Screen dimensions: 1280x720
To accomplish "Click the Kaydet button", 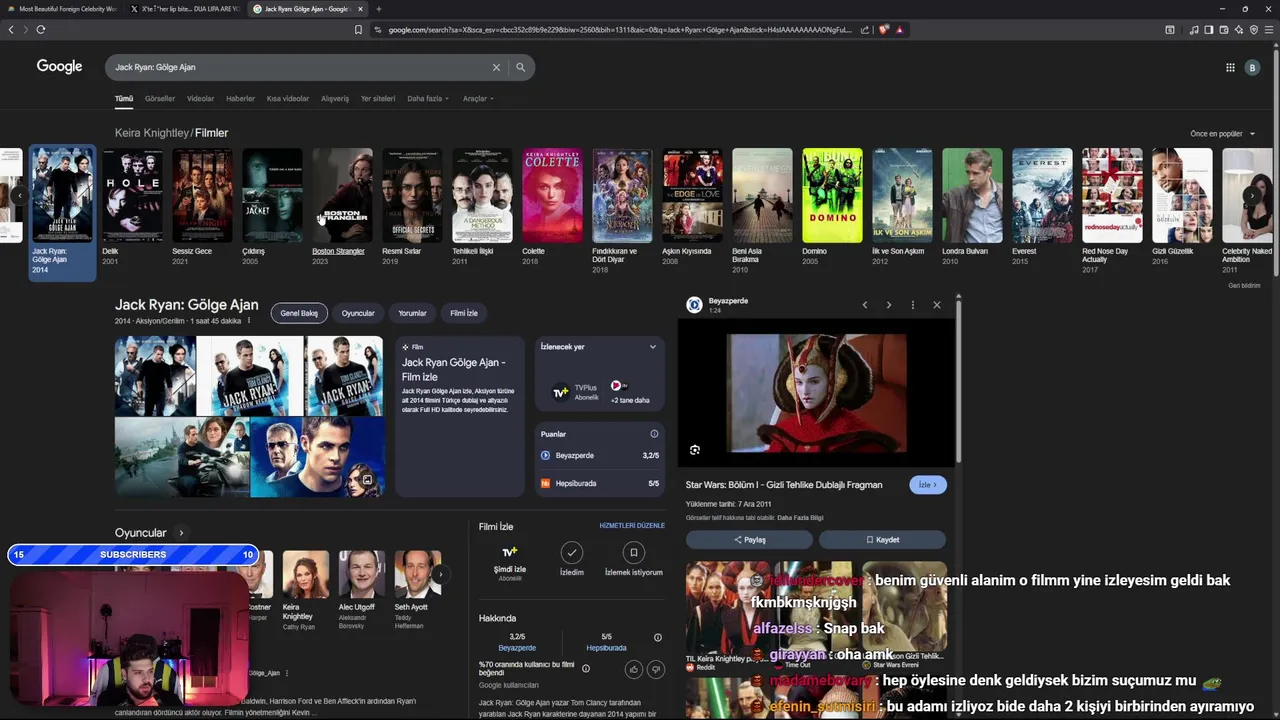I will [882, 540].
